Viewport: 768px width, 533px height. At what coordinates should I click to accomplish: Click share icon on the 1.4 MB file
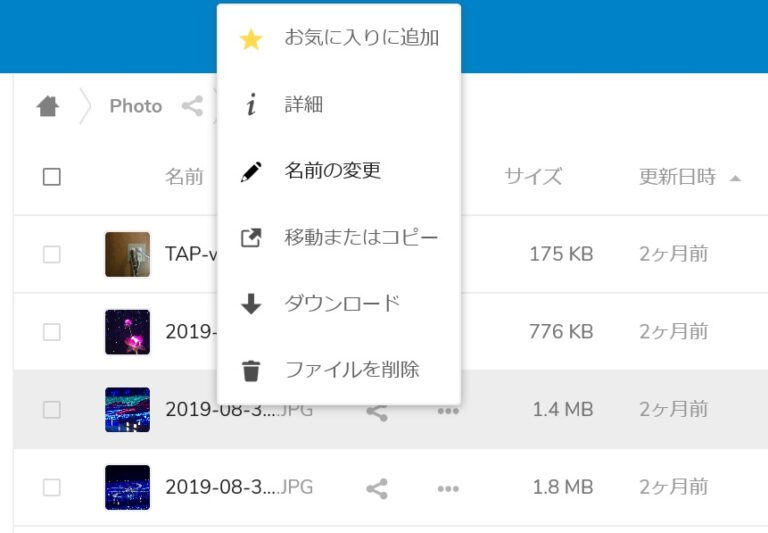pos(377,412)
